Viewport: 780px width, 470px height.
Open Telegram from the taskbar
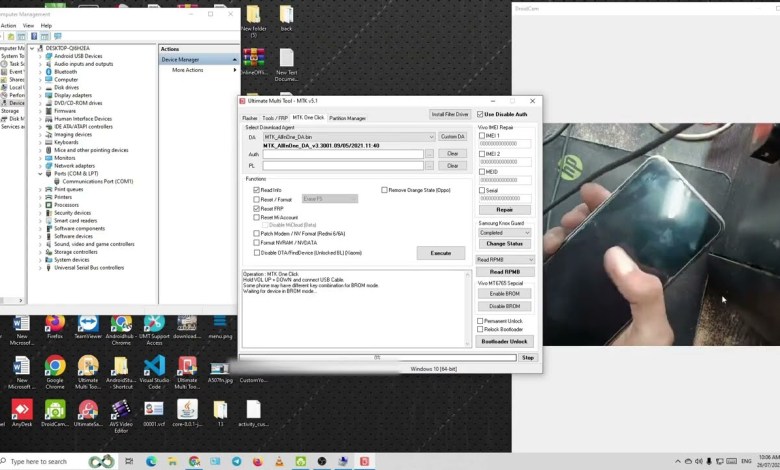pyautogui.click(x=236, y=462)
